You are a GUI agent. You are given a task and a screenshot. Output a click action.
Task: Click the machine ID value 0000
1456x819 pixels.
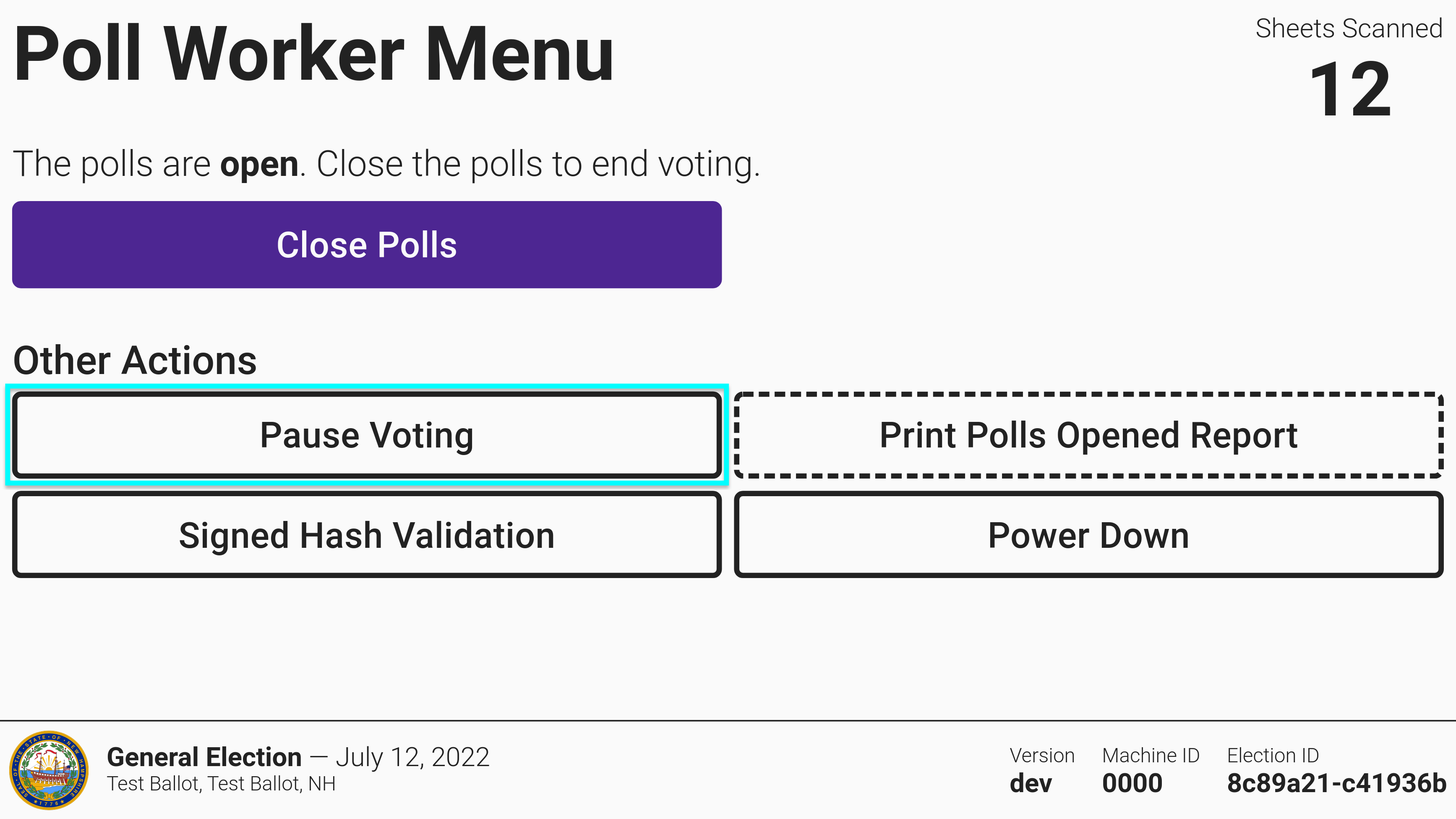coord(1132,783)
